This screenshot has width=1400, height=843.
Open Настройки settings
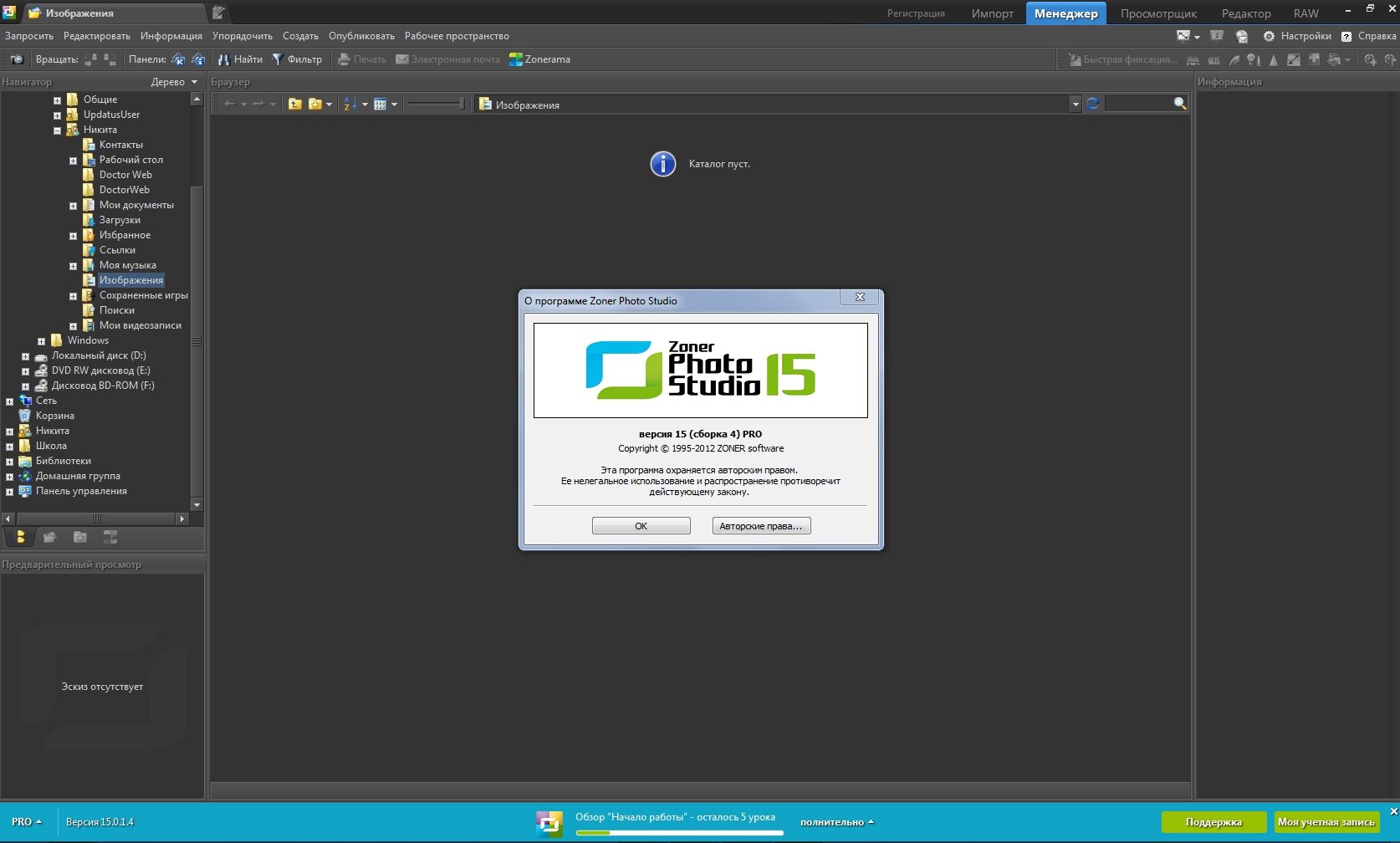tap(1297, 36)
